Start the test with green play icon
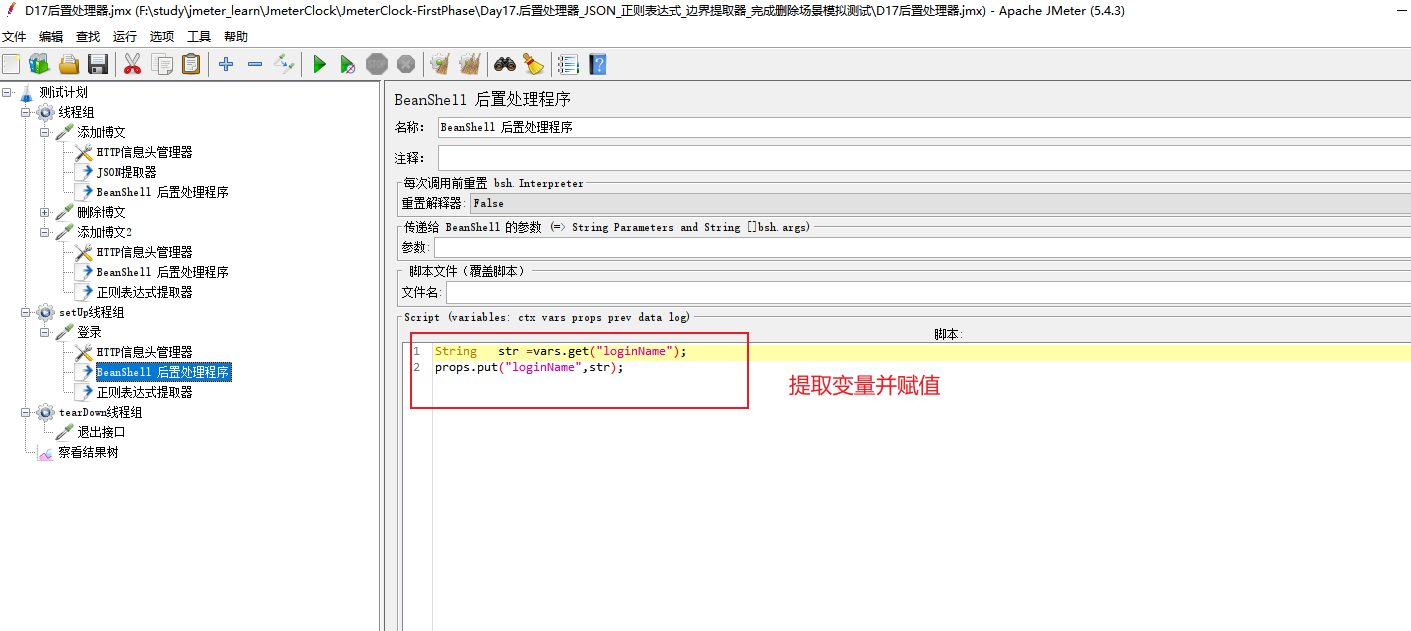This screenshot has height=631, width=1411. click(x=319, y=65)
